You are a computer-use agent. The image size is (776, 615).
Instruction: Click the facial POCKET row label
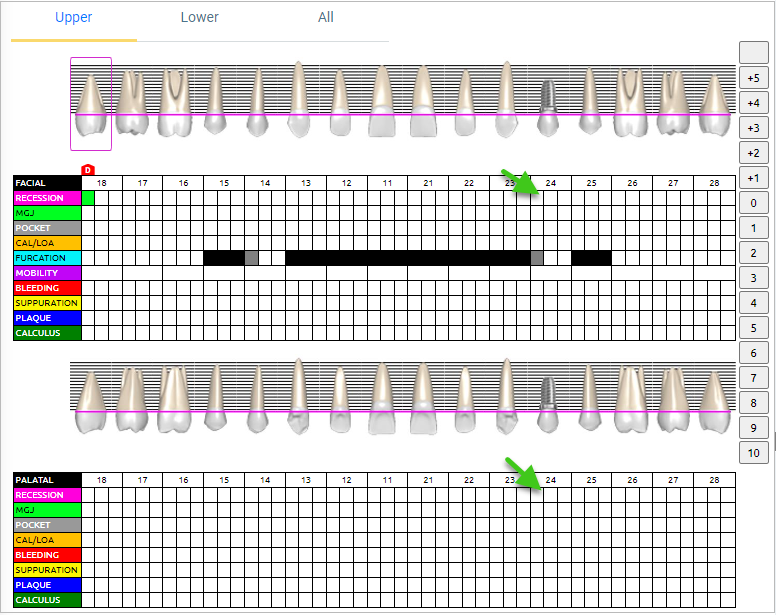tap(47, 228)
